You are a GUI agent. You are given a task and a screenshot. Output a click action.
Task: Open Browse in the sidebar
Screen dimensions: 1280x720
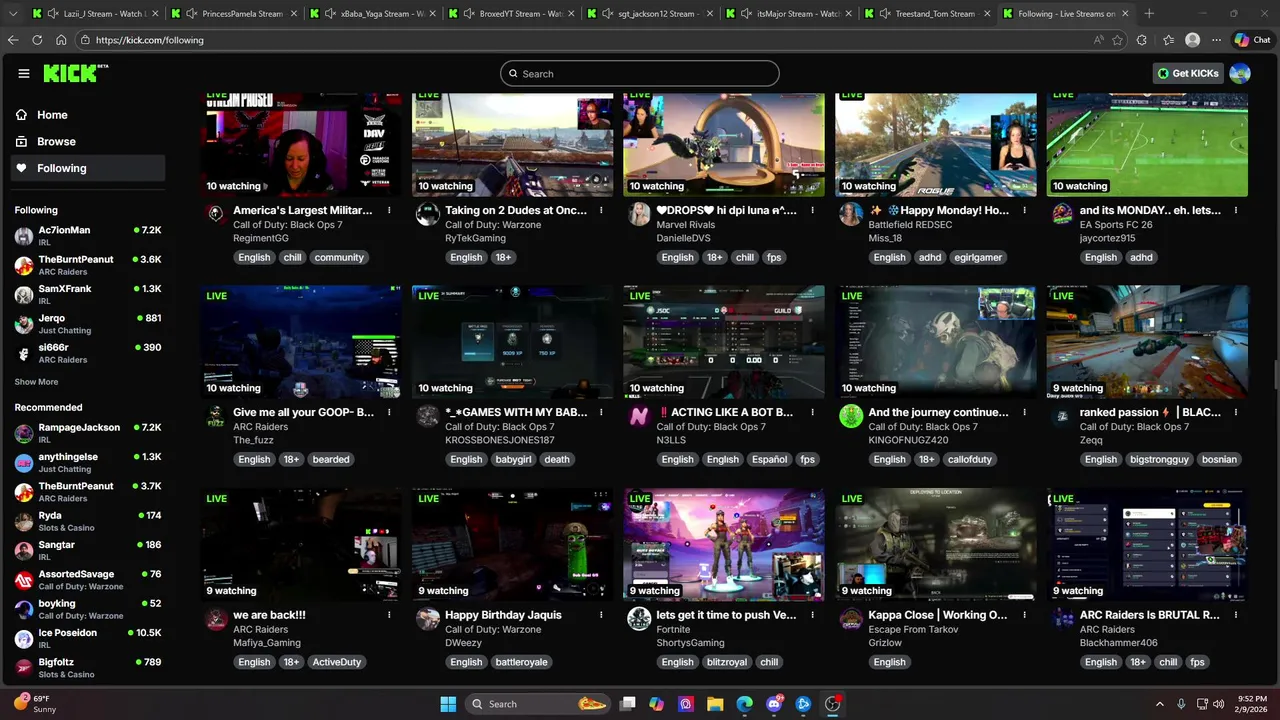pos(87,142)
